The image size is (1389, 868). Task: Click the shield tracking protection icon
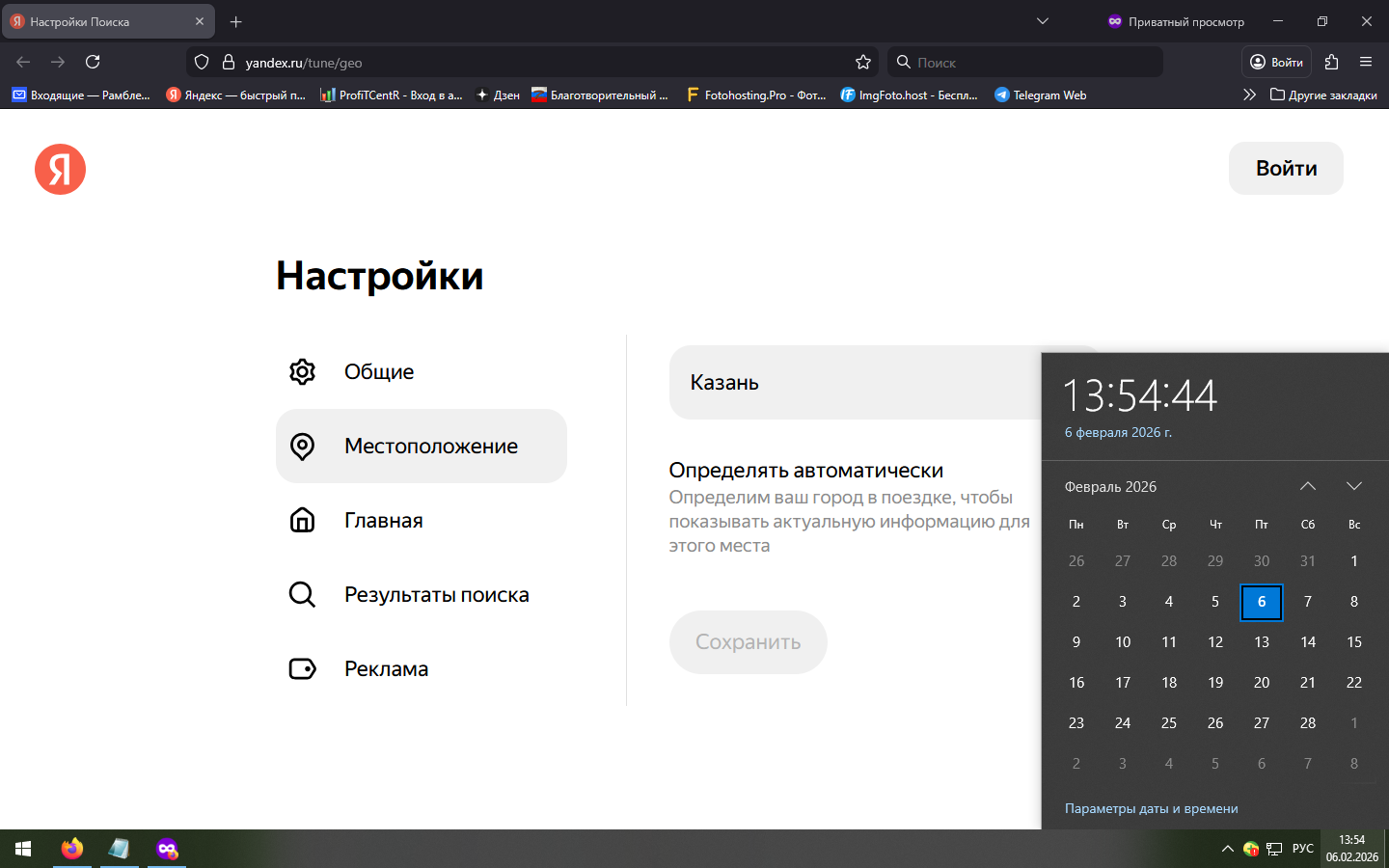[x=202, y=62]
